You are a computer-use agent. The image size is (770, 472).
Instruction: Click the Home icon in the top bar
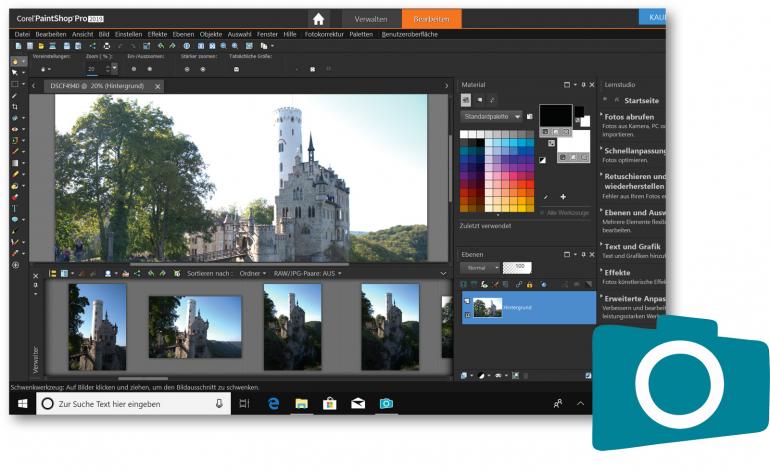pos(318,19)
